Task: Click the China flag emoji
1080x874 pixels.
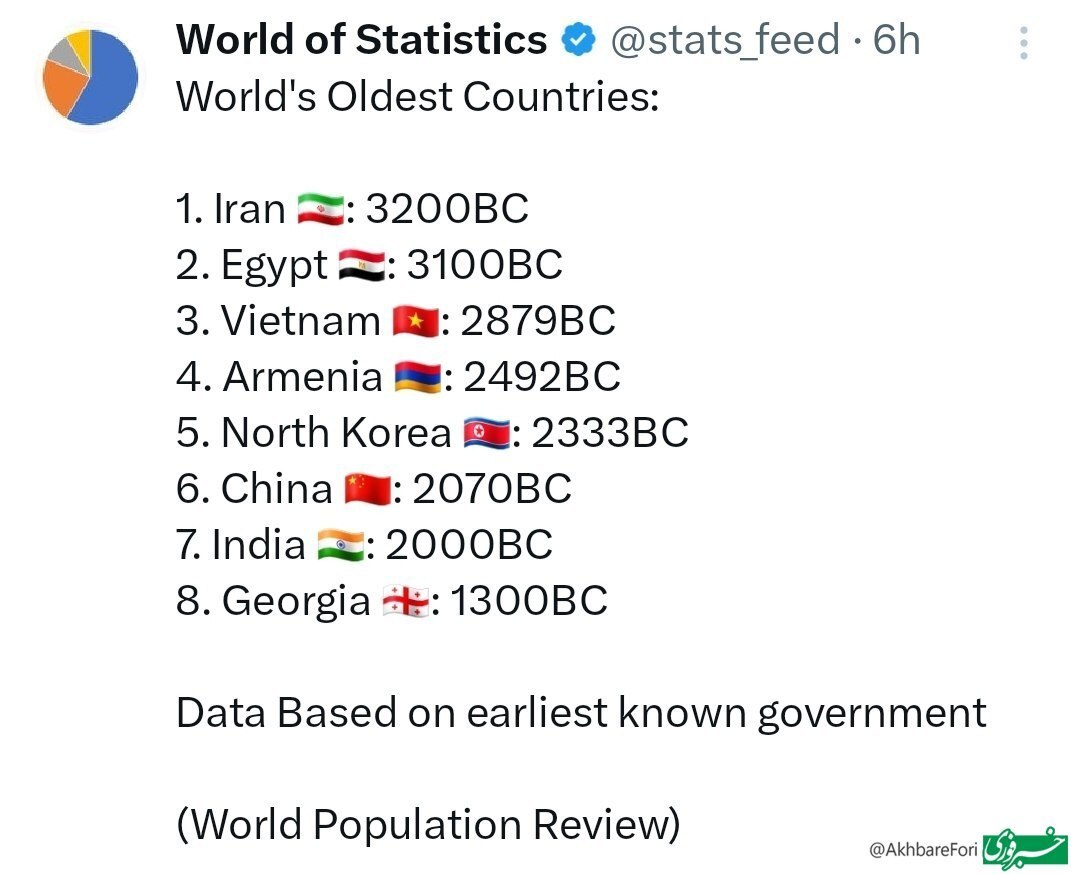Action: [367, 490]
